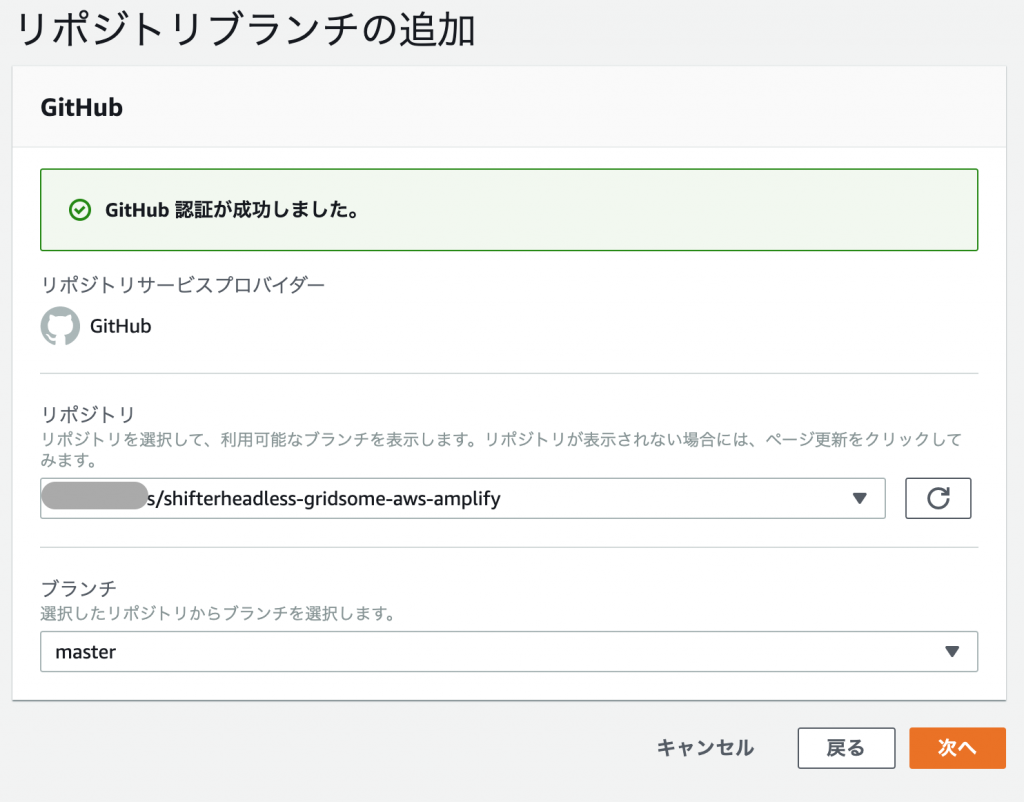1024x802 pixels.
Task: Click the キャンセル (Cancel) link
Action: click(x=705, y=748)
